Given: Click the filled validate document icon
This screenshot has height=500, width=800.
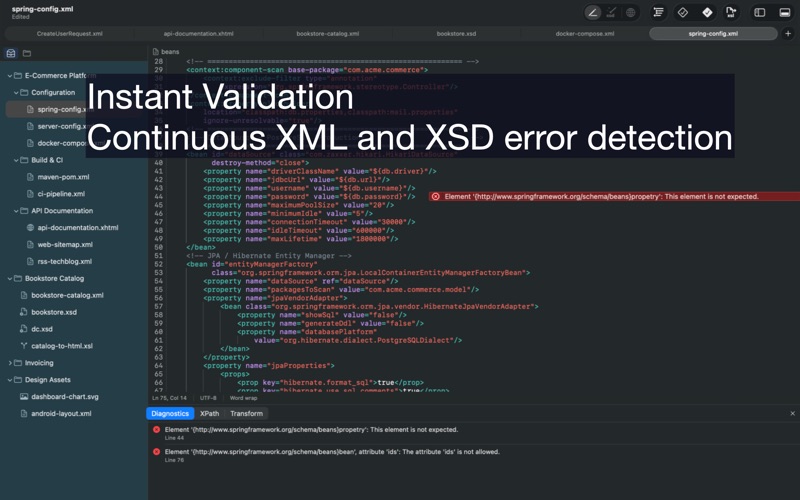Looking at the screenshot, I should click(707, 13).
